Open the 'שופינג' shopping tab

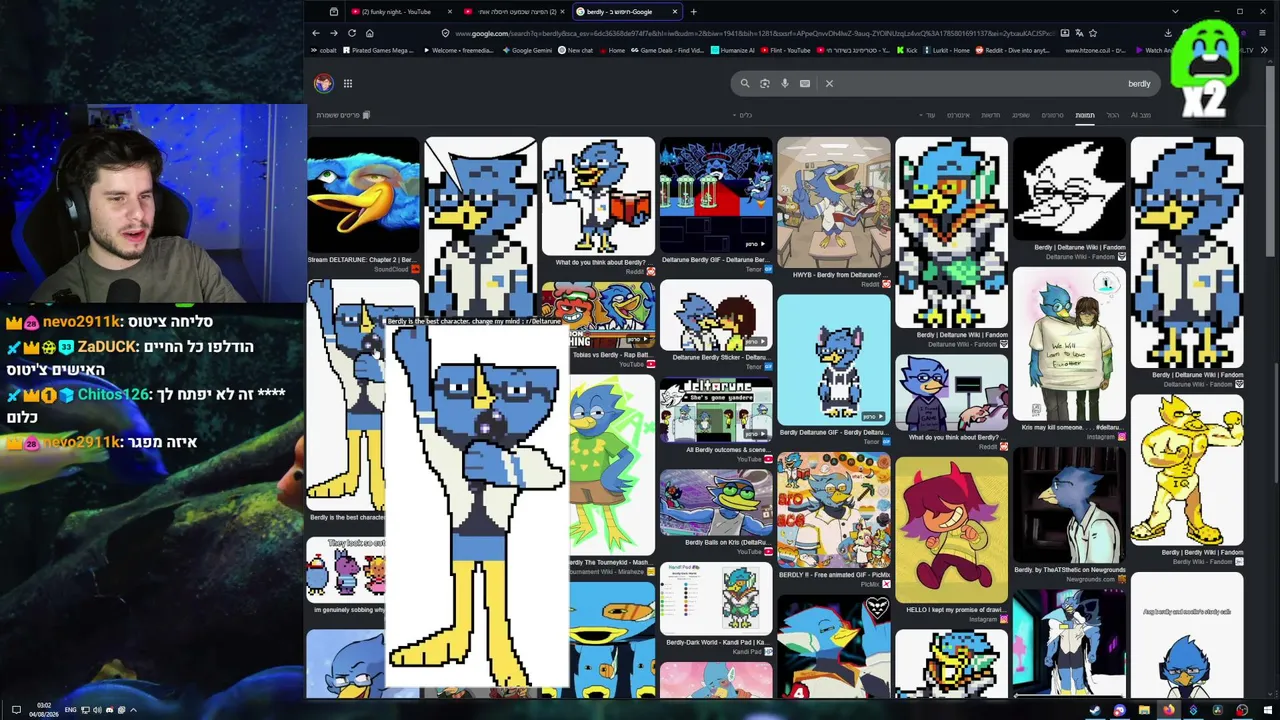[1021, 115]
